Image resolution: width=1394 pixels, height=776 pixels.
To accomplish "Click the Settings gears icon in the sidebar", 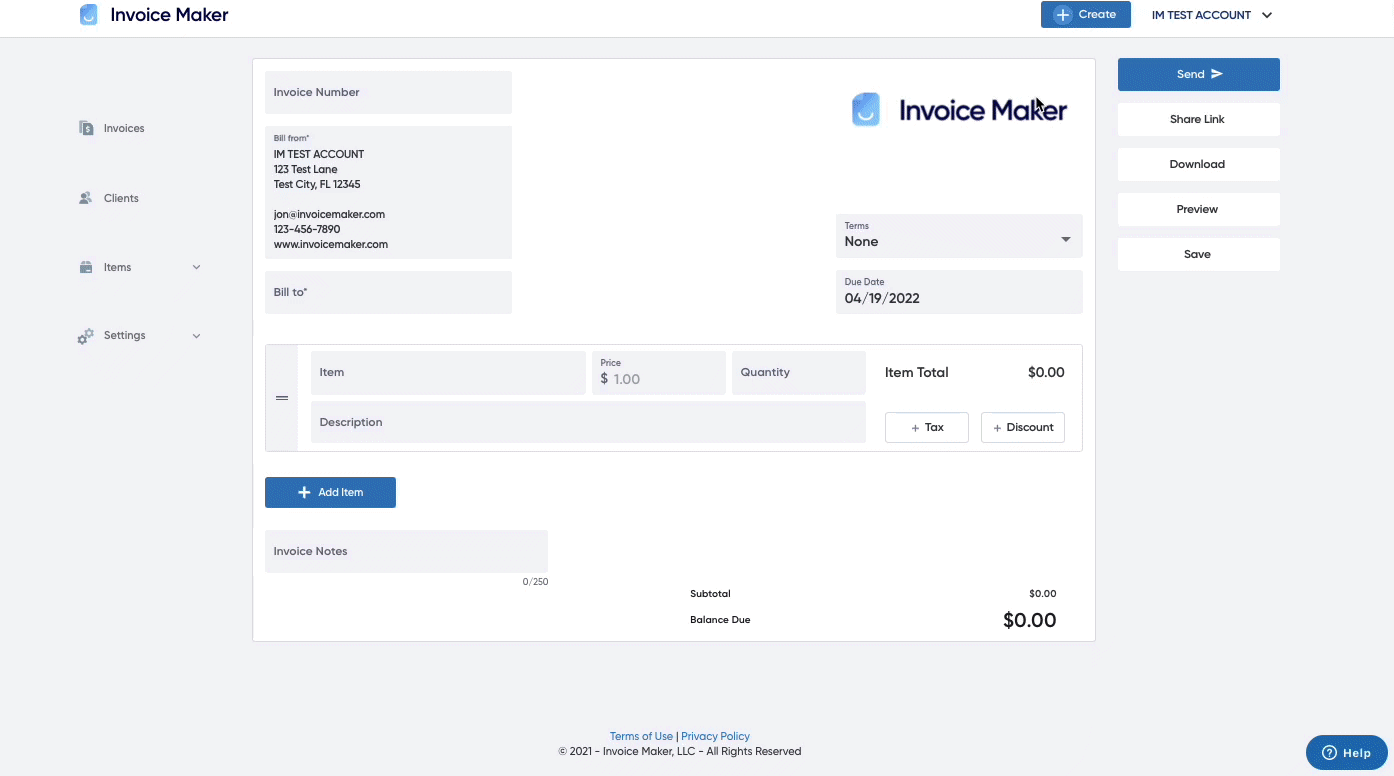I will tap(86, 336).
